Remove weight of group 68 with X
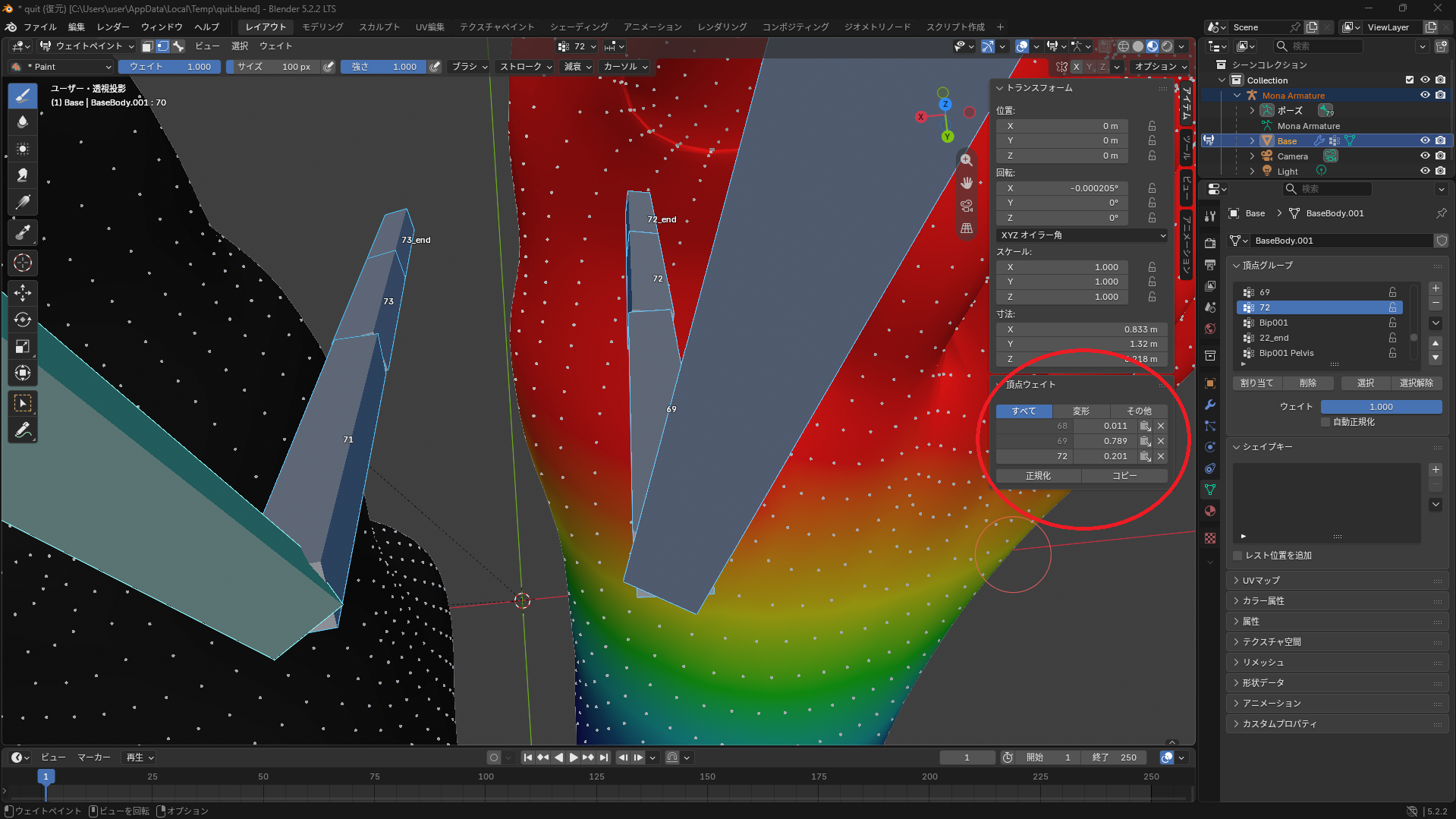Screen dimensions: 1456x819 click(x=1161, y=427)
